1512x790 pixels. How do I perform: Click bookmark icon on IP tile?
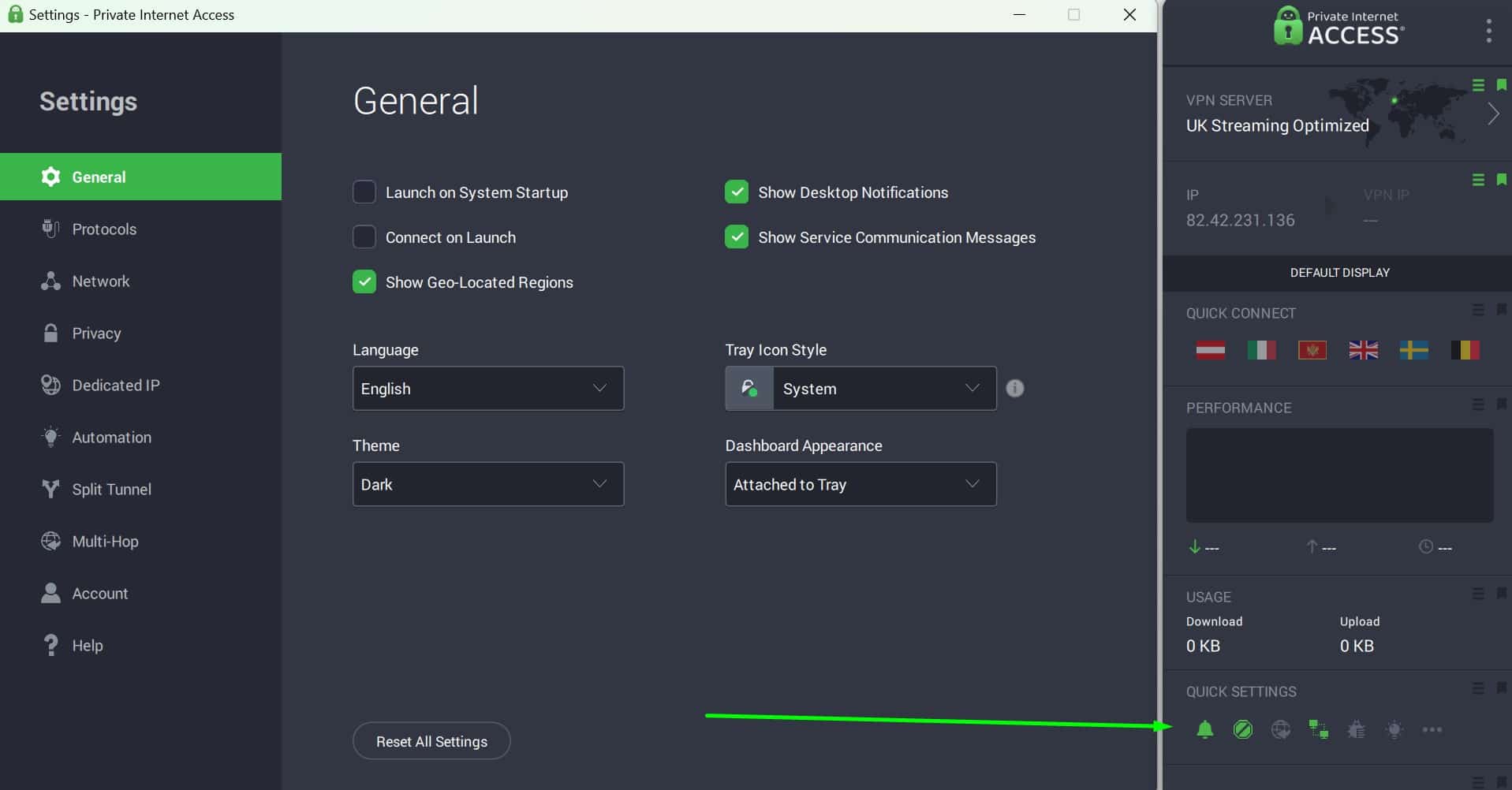(1502, 180)
